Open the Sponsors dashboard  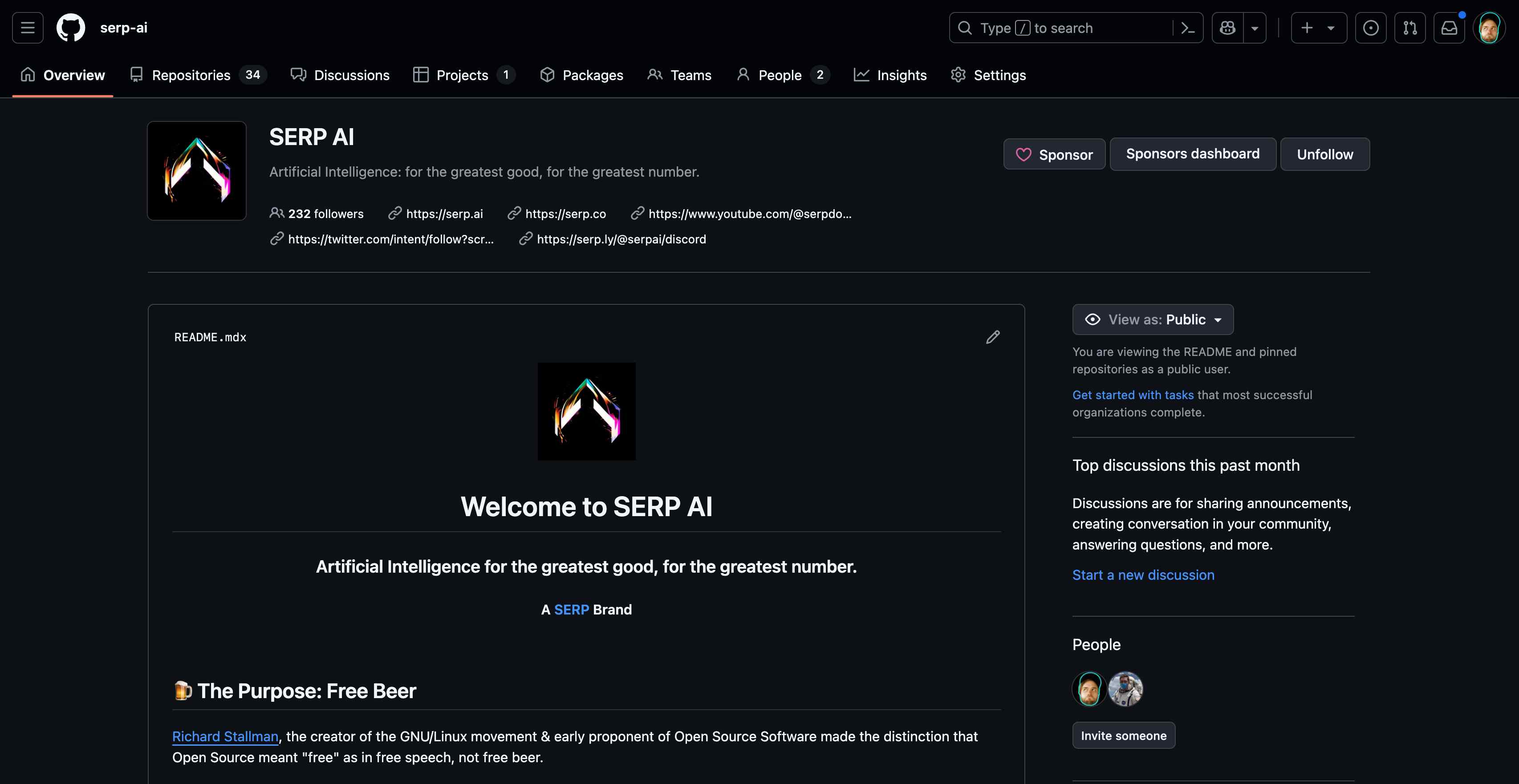[1193, 154]
